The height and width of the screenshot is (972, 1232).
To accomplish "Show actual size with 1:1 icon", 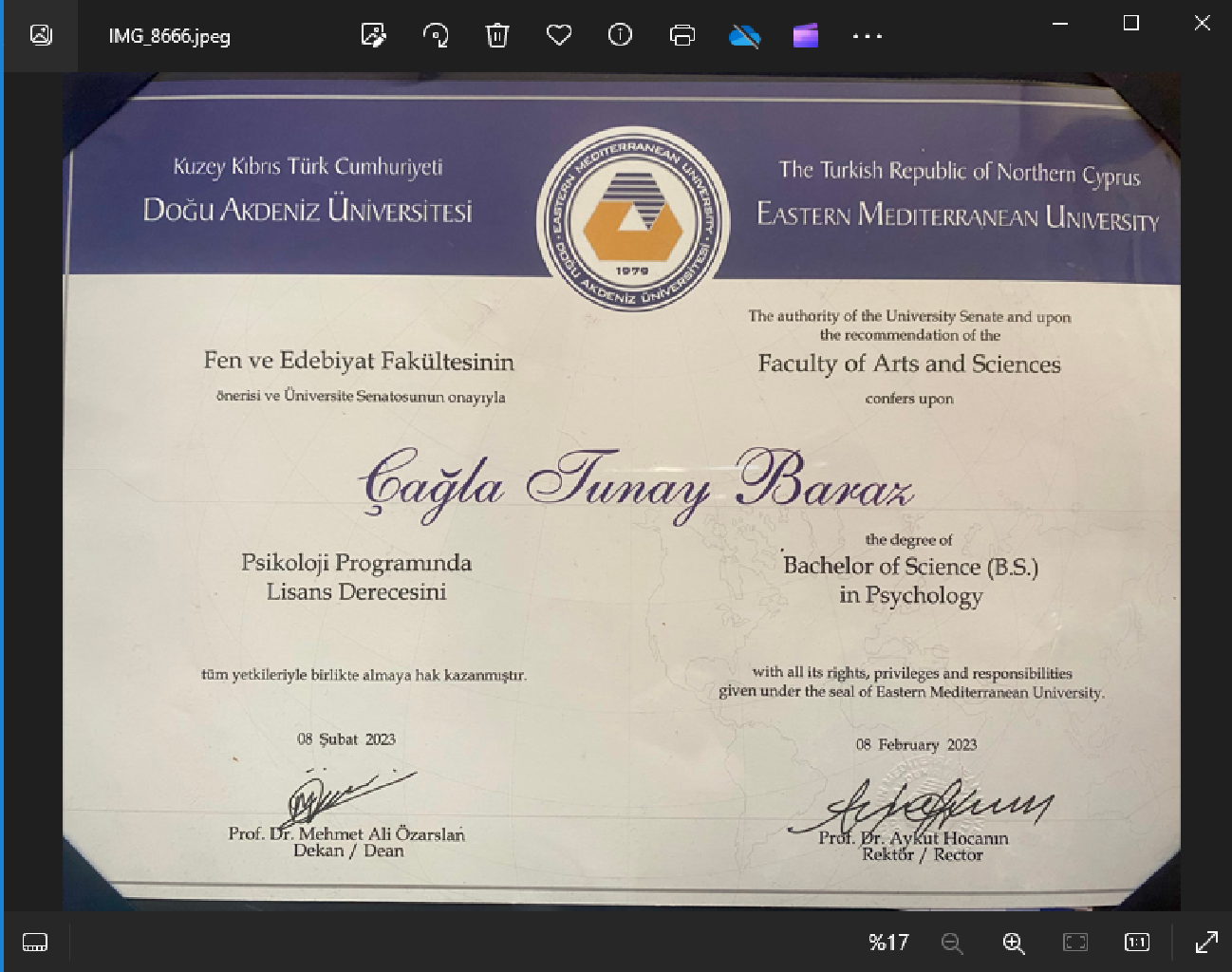I will click(x=1137, y=942).
